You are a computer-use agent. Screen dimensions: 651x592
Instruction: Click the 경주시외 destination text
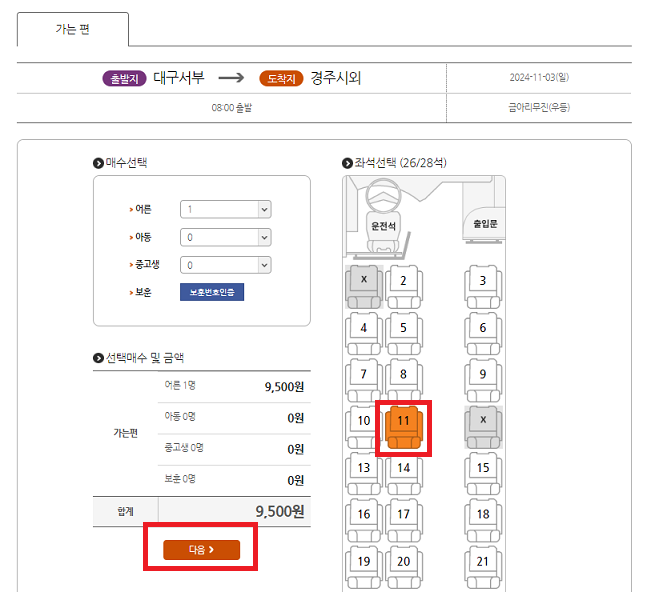(x=336, y=78)
